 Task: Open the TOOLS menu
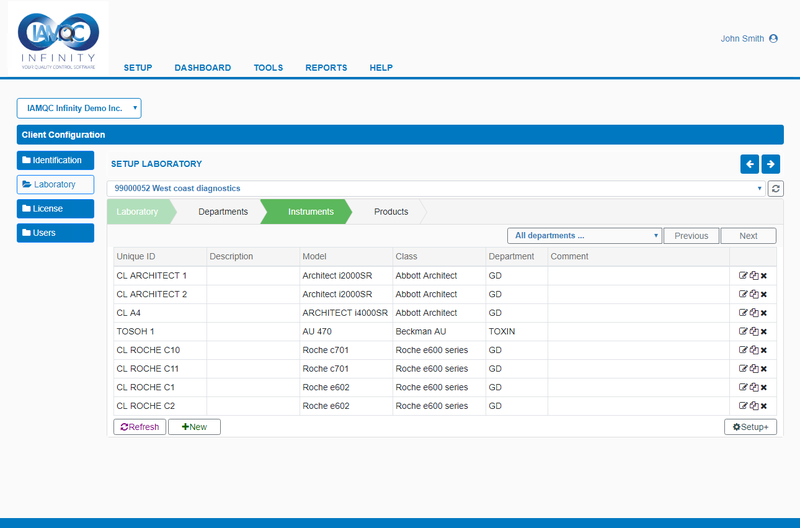pyautogui.click(x=268, y=68)
